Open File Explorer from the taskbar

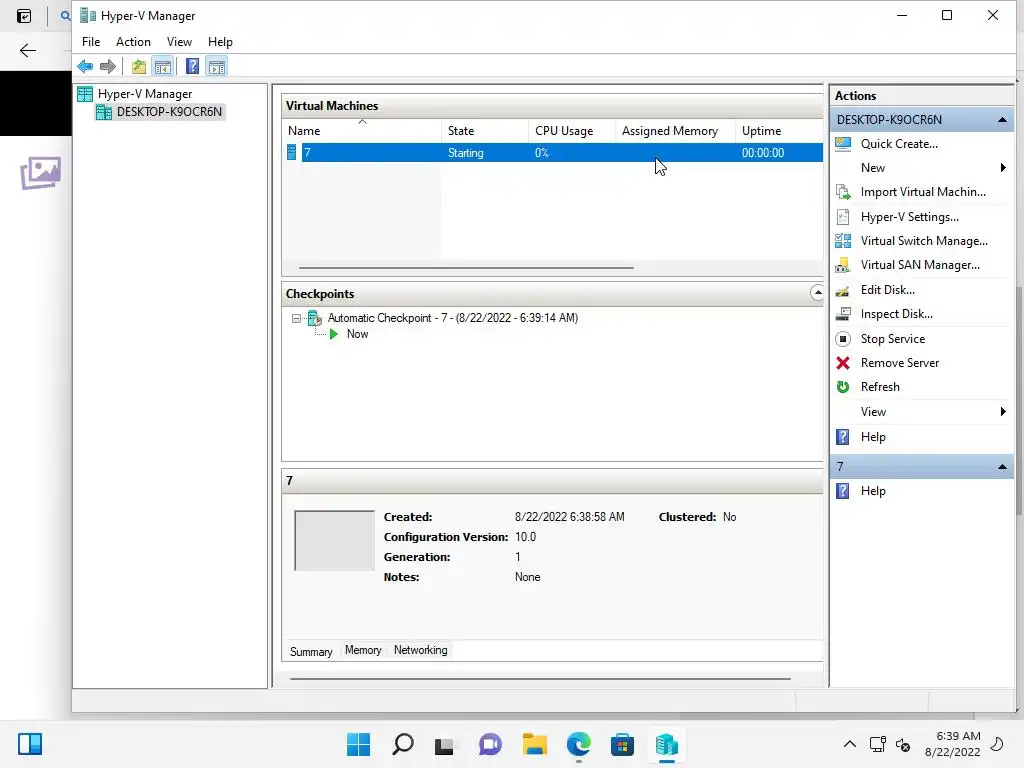[x=535, y=744]
